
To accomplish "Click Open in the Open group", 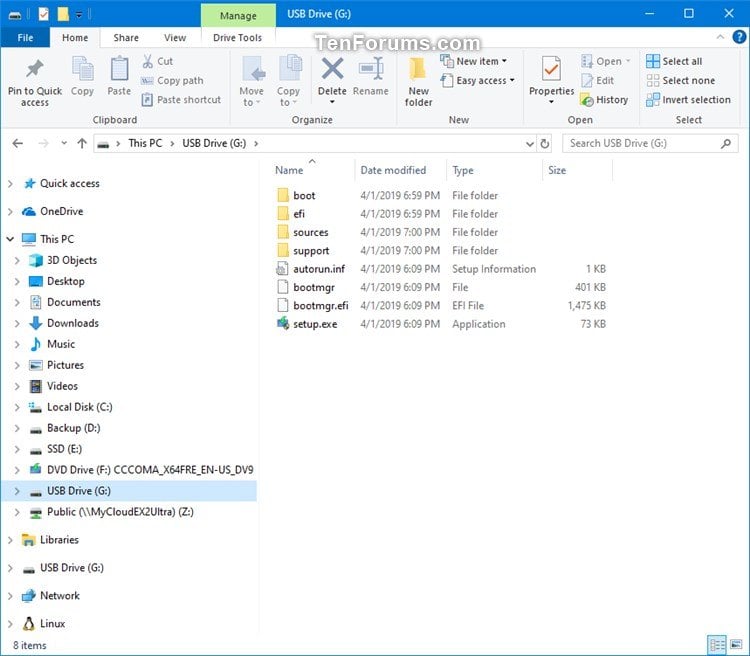I will [606, 61].
